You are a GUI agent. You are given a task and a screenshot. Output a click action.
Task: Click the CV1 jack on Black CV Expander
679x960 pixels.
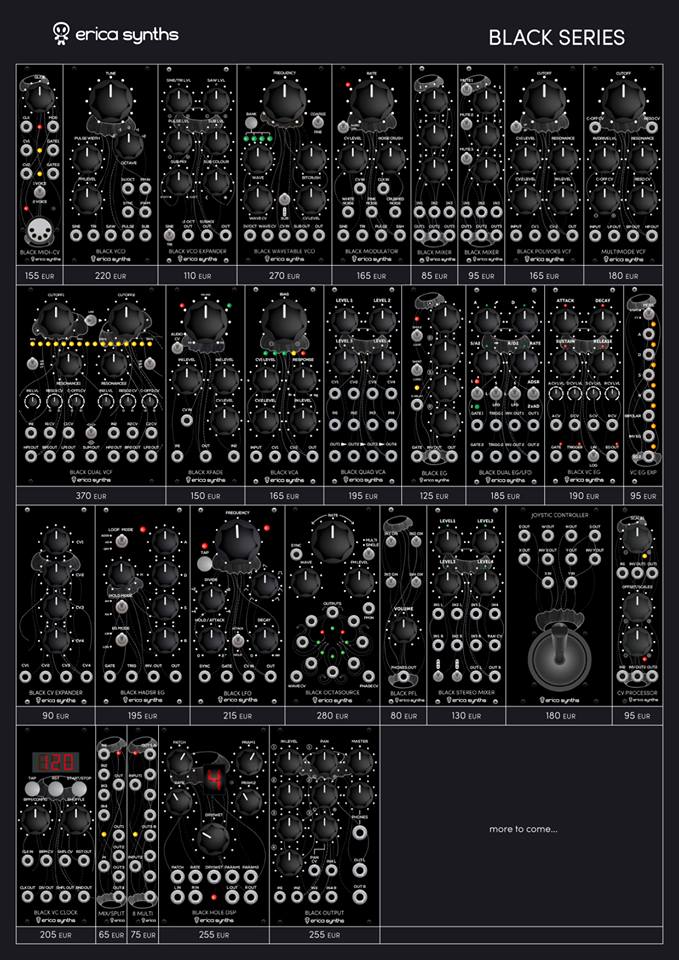point(25,677)
